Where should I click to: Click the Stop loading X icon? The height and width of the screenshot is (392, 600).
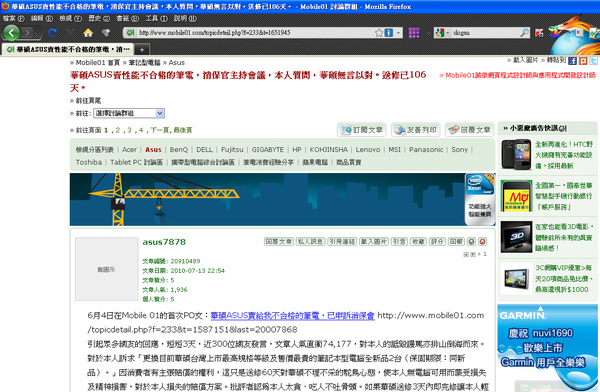pos(70,33)
